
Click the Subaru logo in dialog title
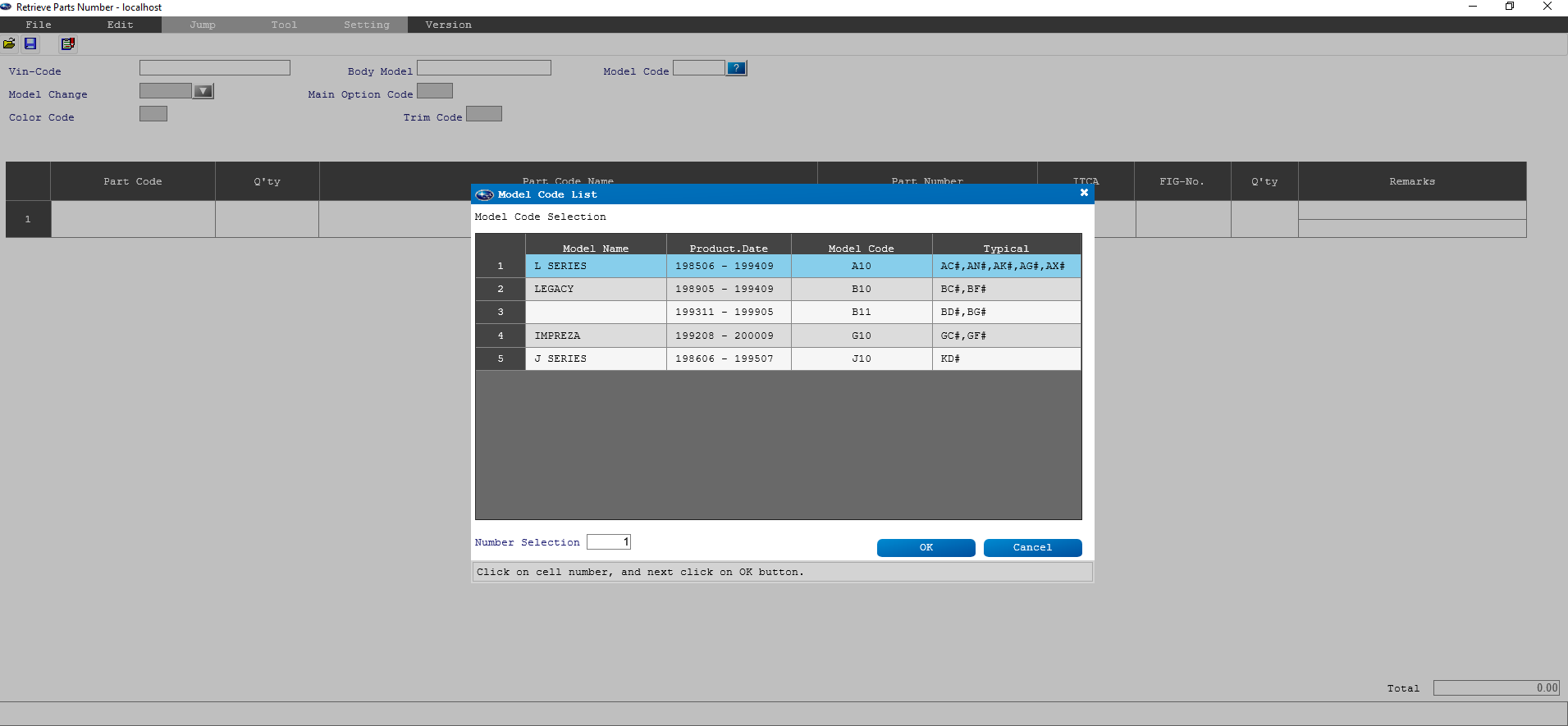(x=484, y=194)
